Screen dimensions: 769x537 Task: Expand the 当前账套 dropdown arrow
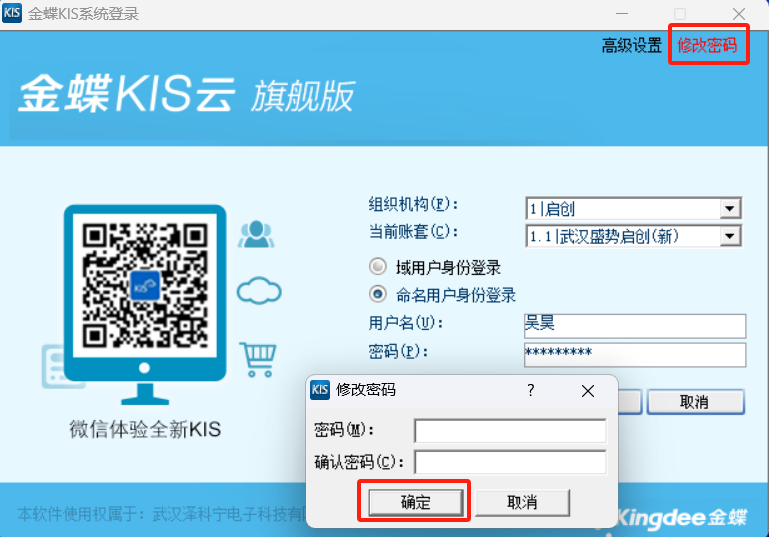(x=730, y=236)
